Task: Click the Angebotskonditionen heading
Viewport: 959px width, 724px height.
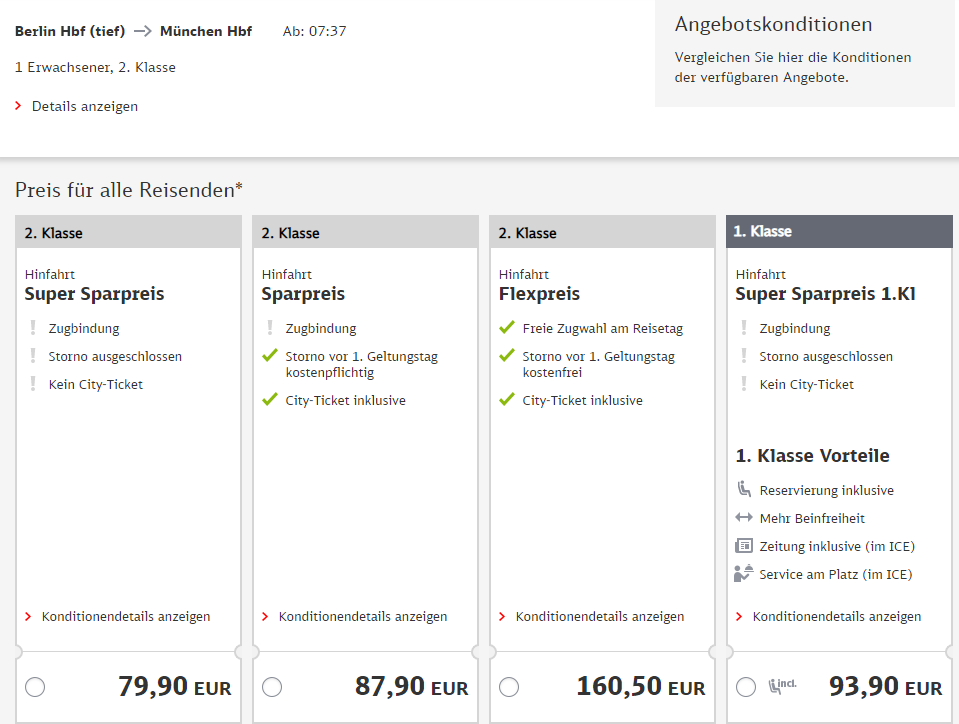Action: (x=774, y=24)
